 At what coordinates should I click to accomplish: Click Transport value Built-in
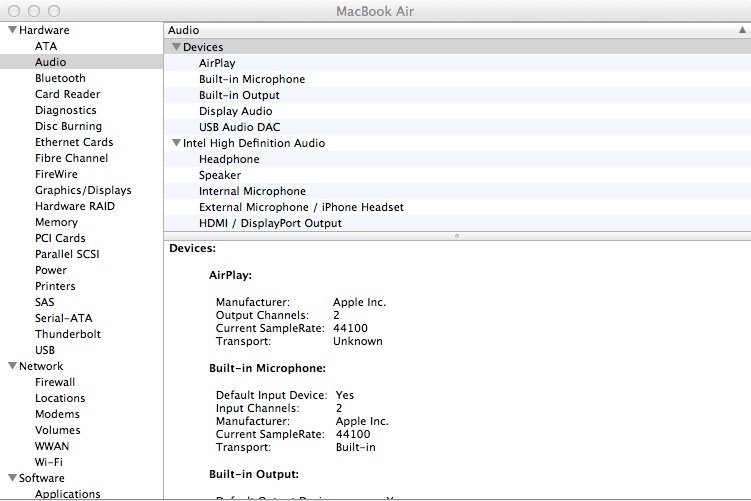(x=355, y=447)
